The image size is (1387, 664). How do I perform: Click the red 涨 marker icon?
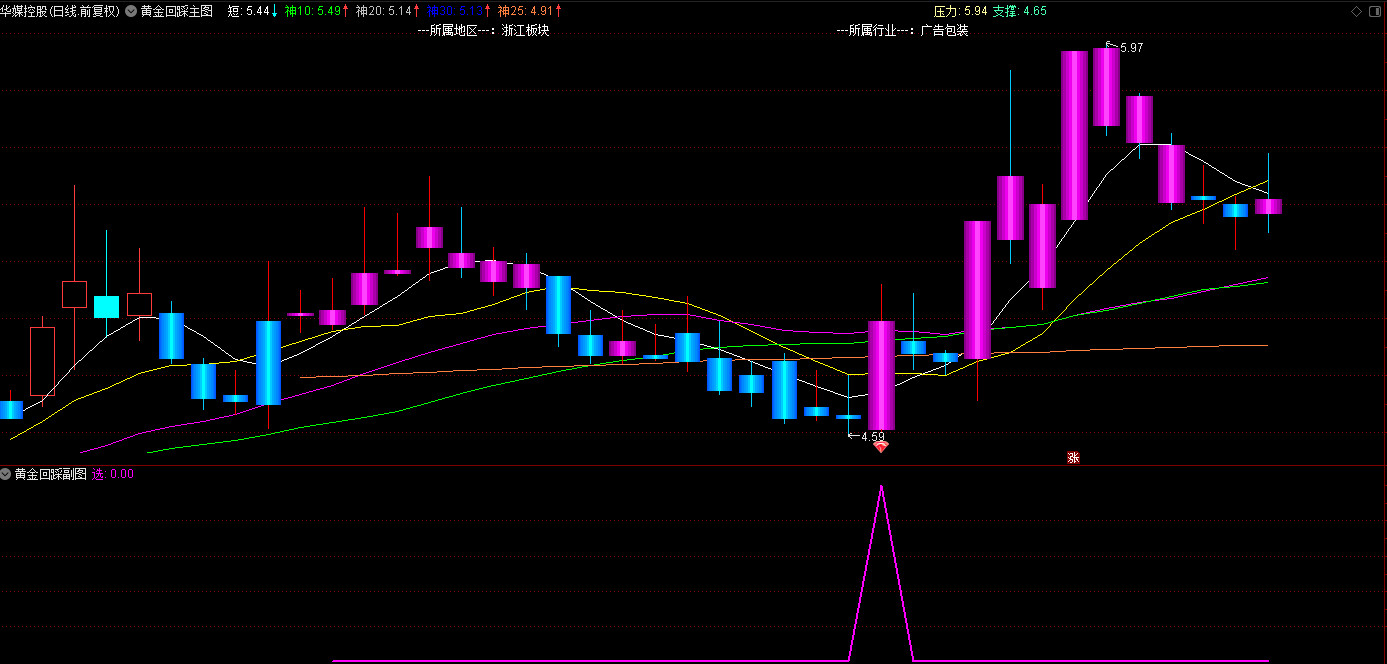[x=1073, y=458]
